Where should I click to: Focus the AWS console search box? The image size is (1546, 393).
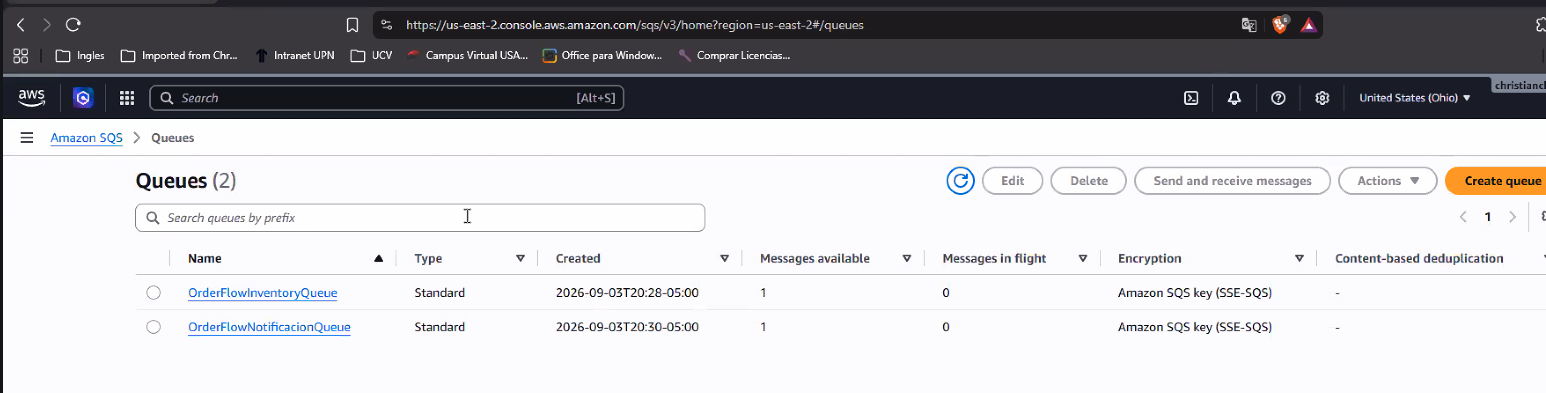click(x=387, y=98)
